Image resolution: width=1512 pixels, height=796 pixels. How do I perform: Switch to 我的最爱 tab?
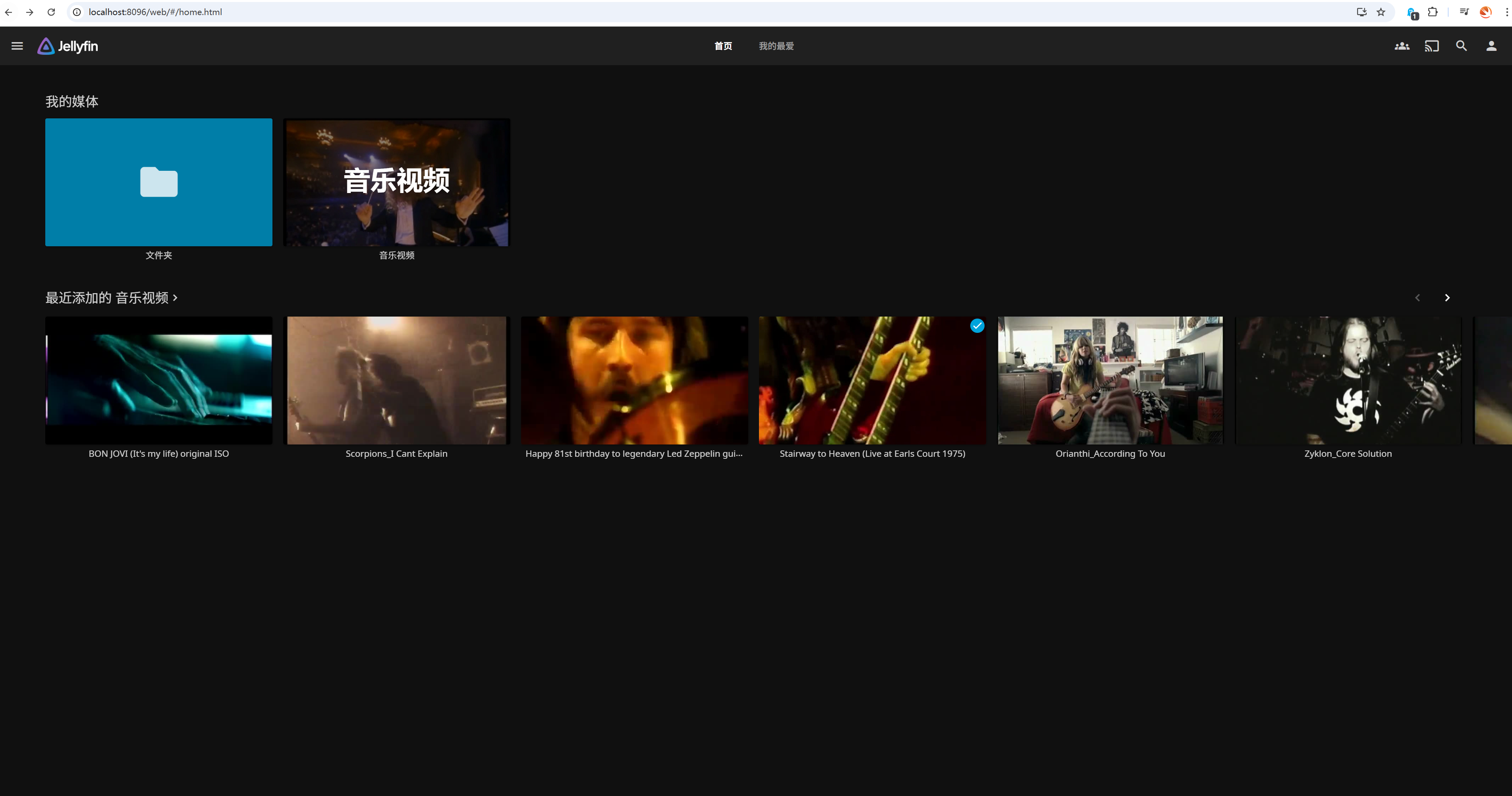[x=776, y=46]
